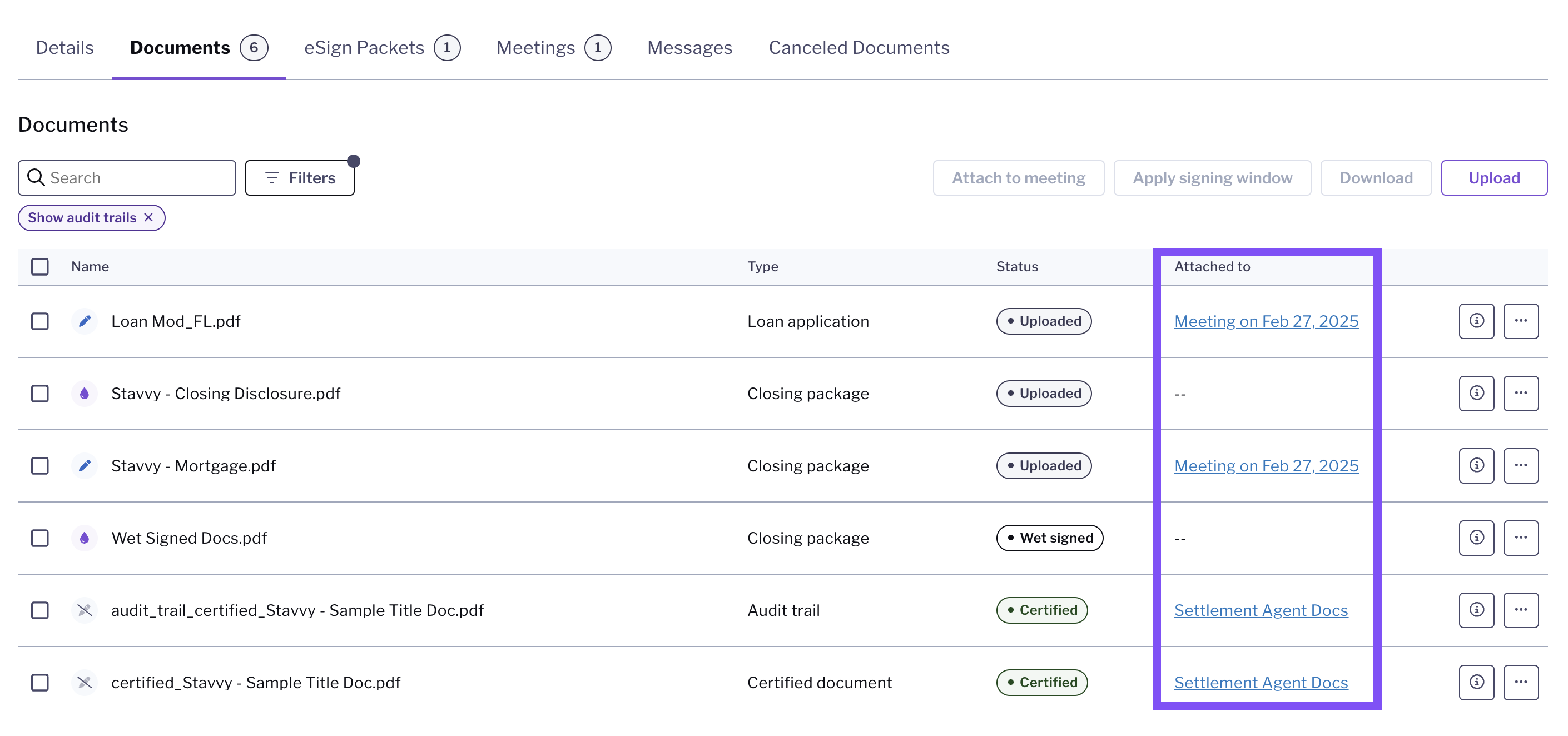Click the Upload button
Viewport: 1568px width, 736px height.
click(x=1493, y=178)
